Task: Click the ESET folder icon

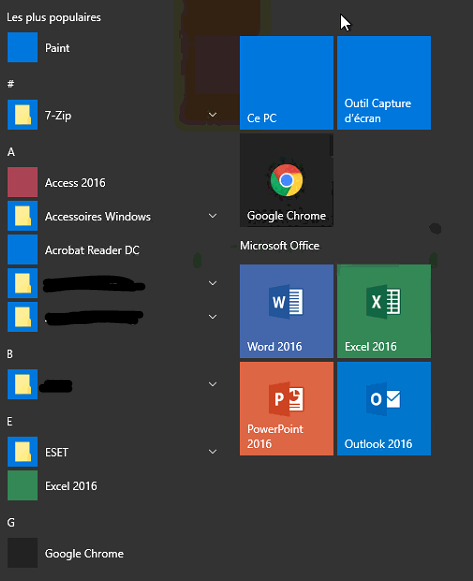Action: pyautogui.click(x=23, y=452)
